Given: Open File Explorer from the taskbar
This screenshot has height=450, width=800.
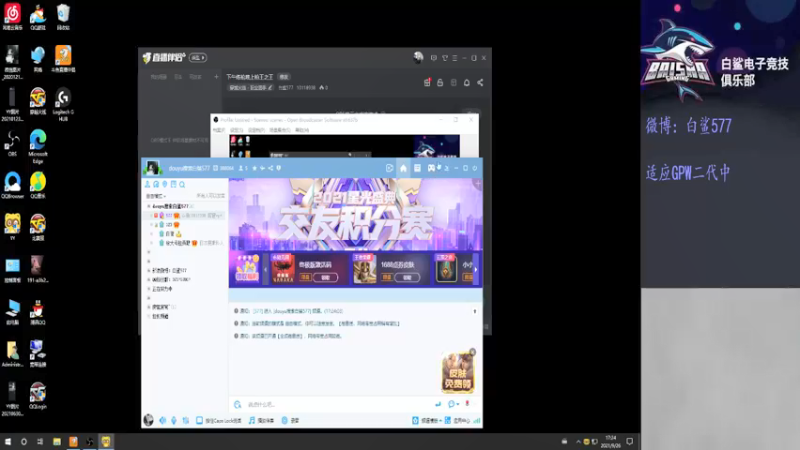Looking at the screenshot, I should [x=57, y=442].
